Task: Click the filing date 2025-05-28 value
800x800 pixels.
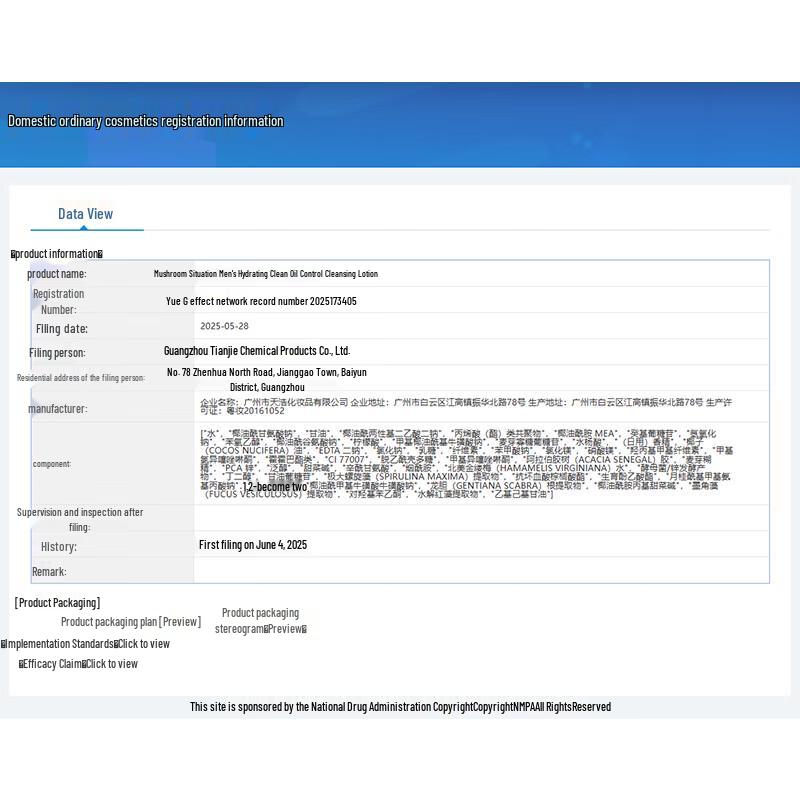Action: click(x=224, y=326)
